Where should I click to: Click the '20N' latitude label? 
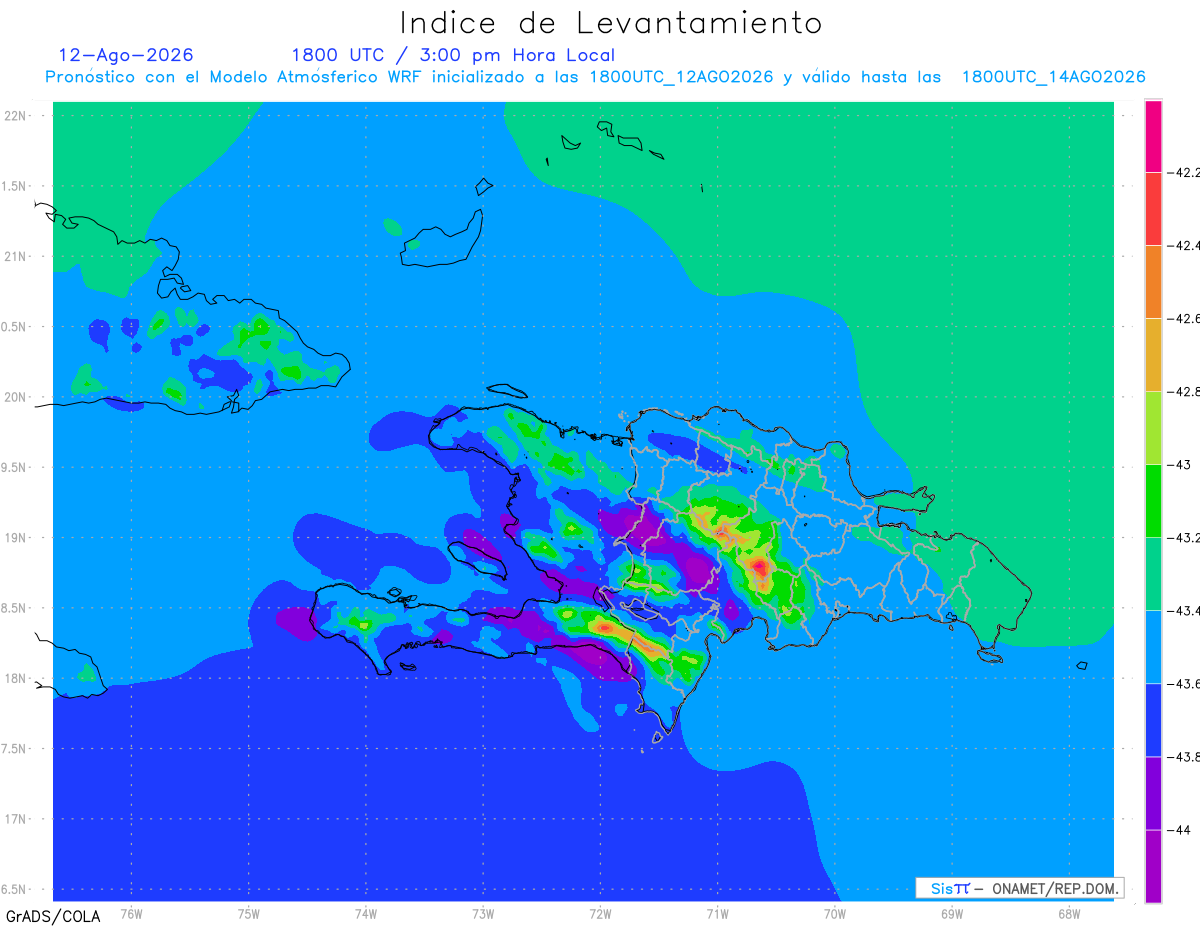16,398
